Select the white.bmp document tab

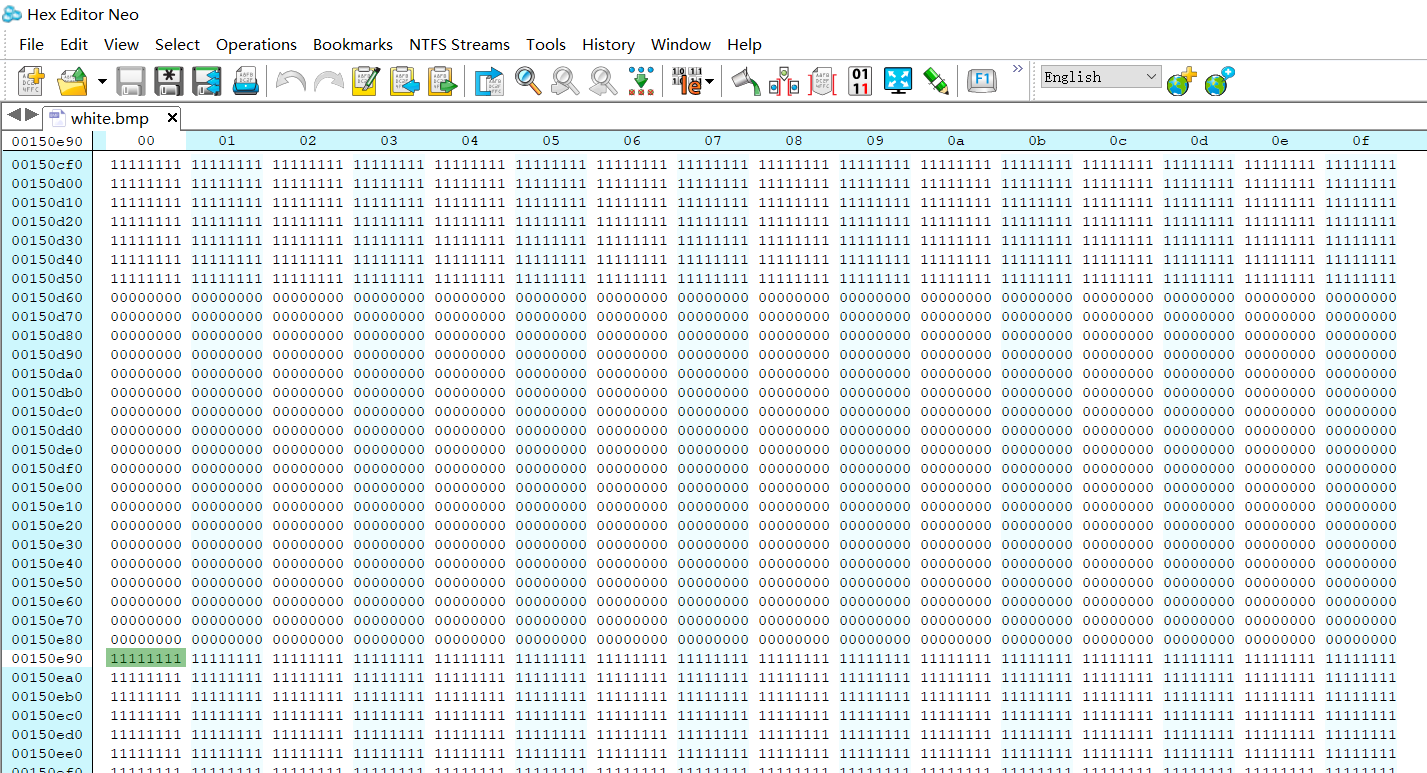110,118
